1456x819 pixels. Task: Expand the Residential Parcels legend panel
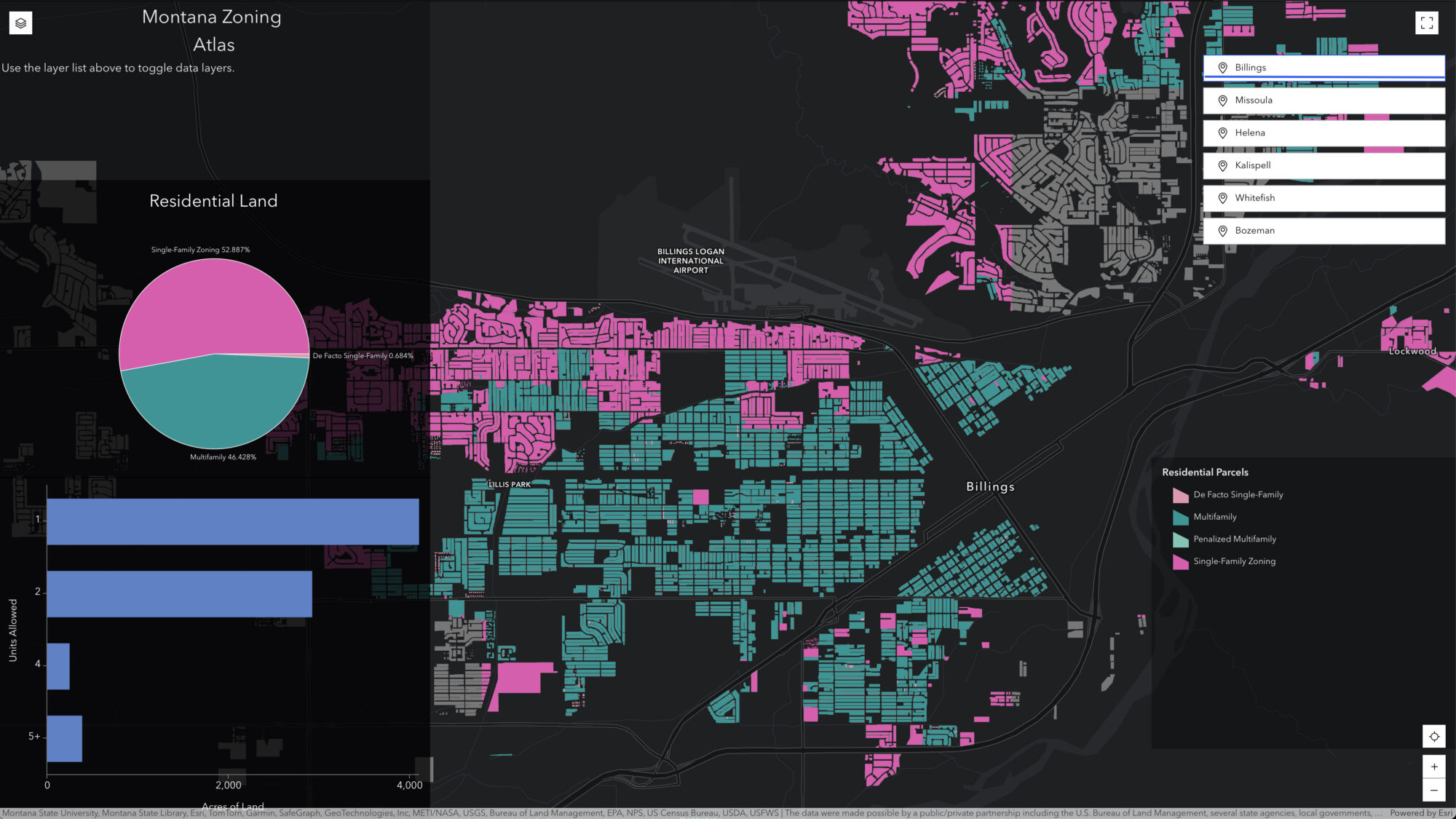point(1205,472)
